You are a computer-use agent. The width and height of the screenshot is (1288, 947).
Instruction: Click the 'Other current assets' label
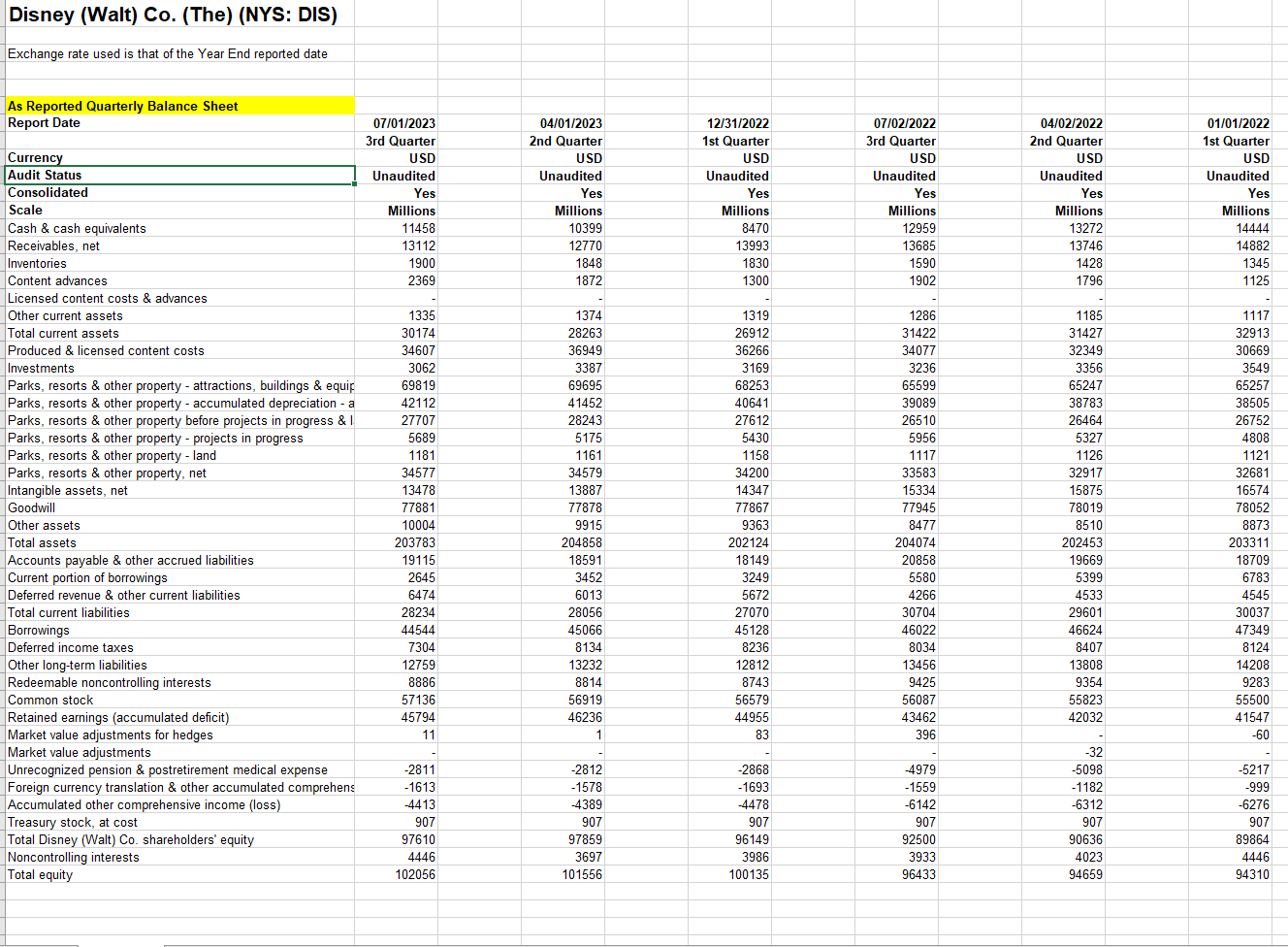[x=65, y=315]
